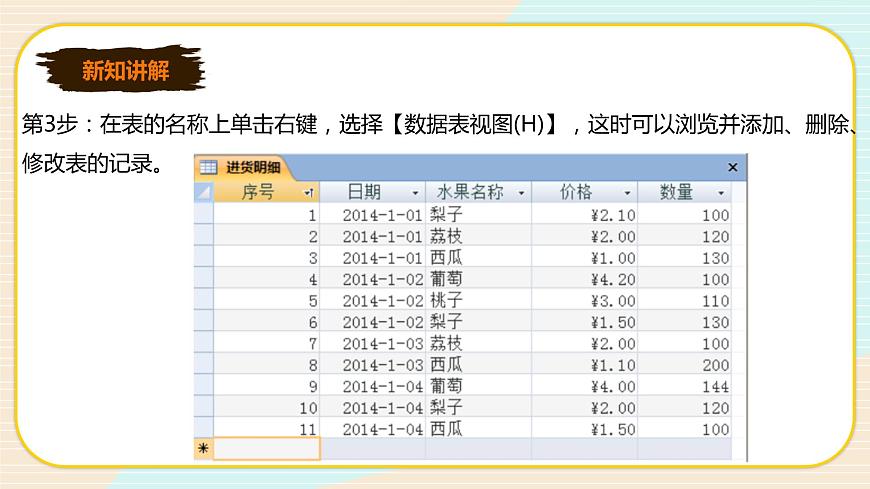Open the 数量 column filter dropdown

pos(721,193)
